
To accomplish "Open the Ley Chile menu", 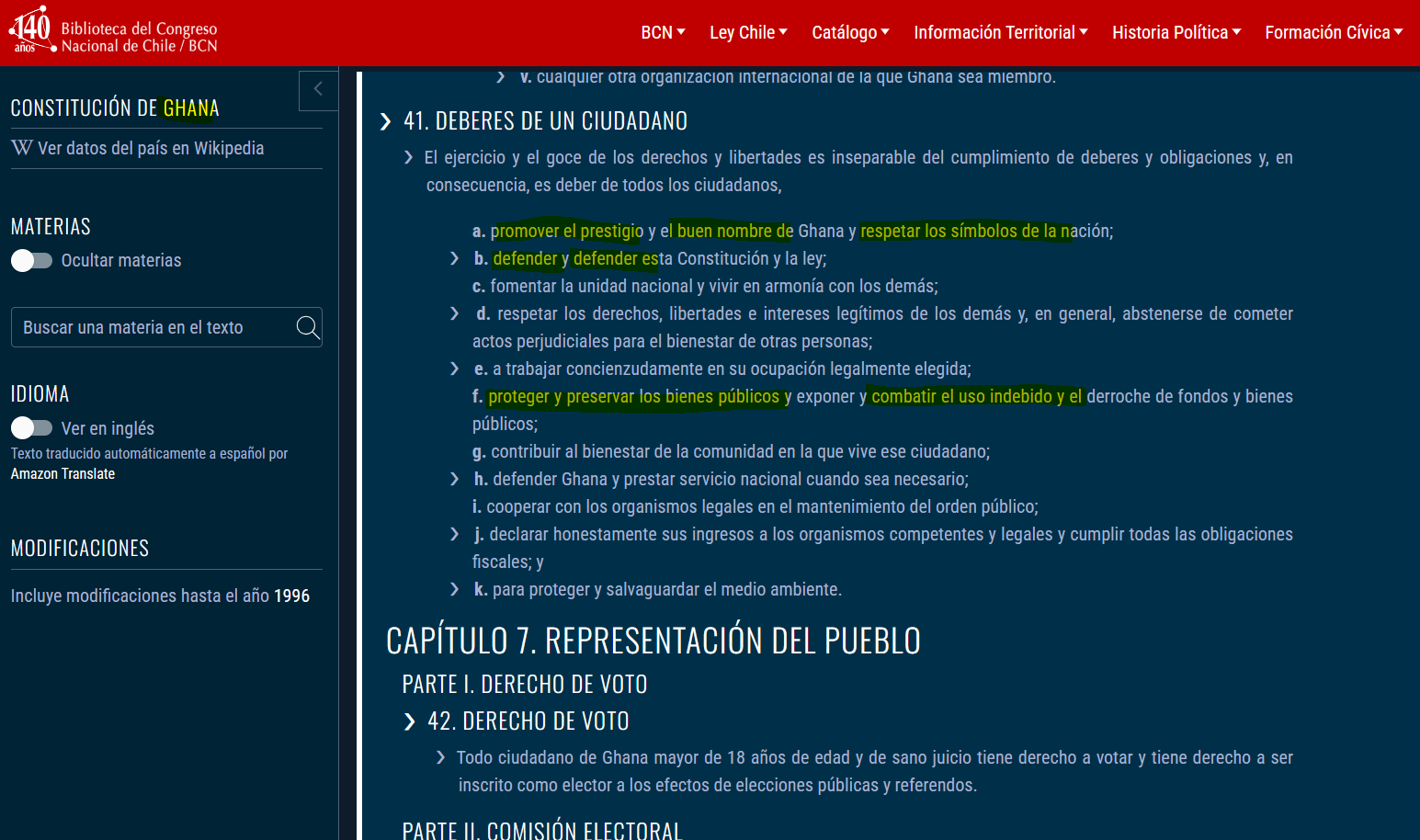I will 748,32.
